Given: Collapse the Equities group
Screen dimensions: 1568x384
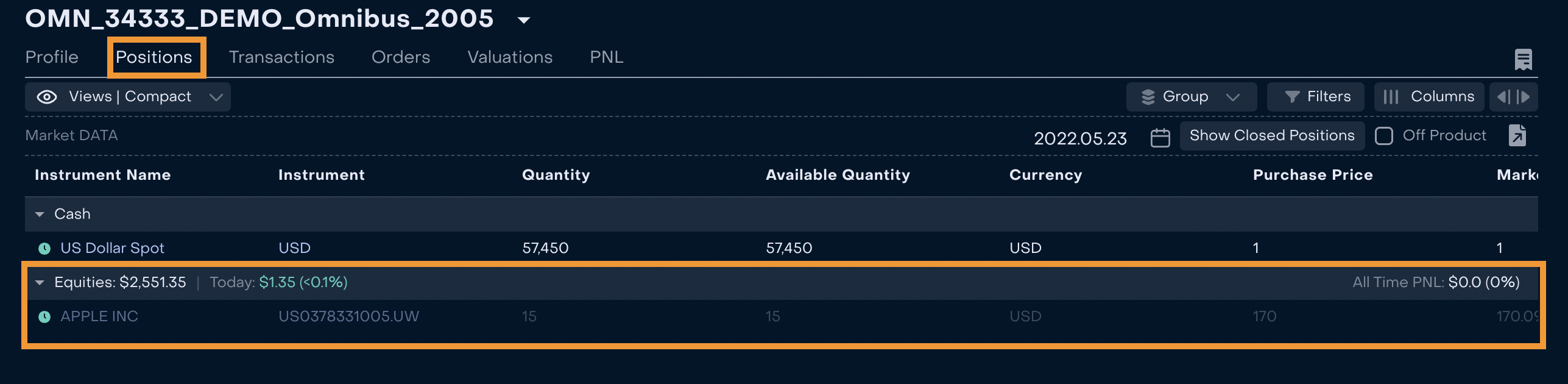Looking at the screenshot, I should (40, 282).
